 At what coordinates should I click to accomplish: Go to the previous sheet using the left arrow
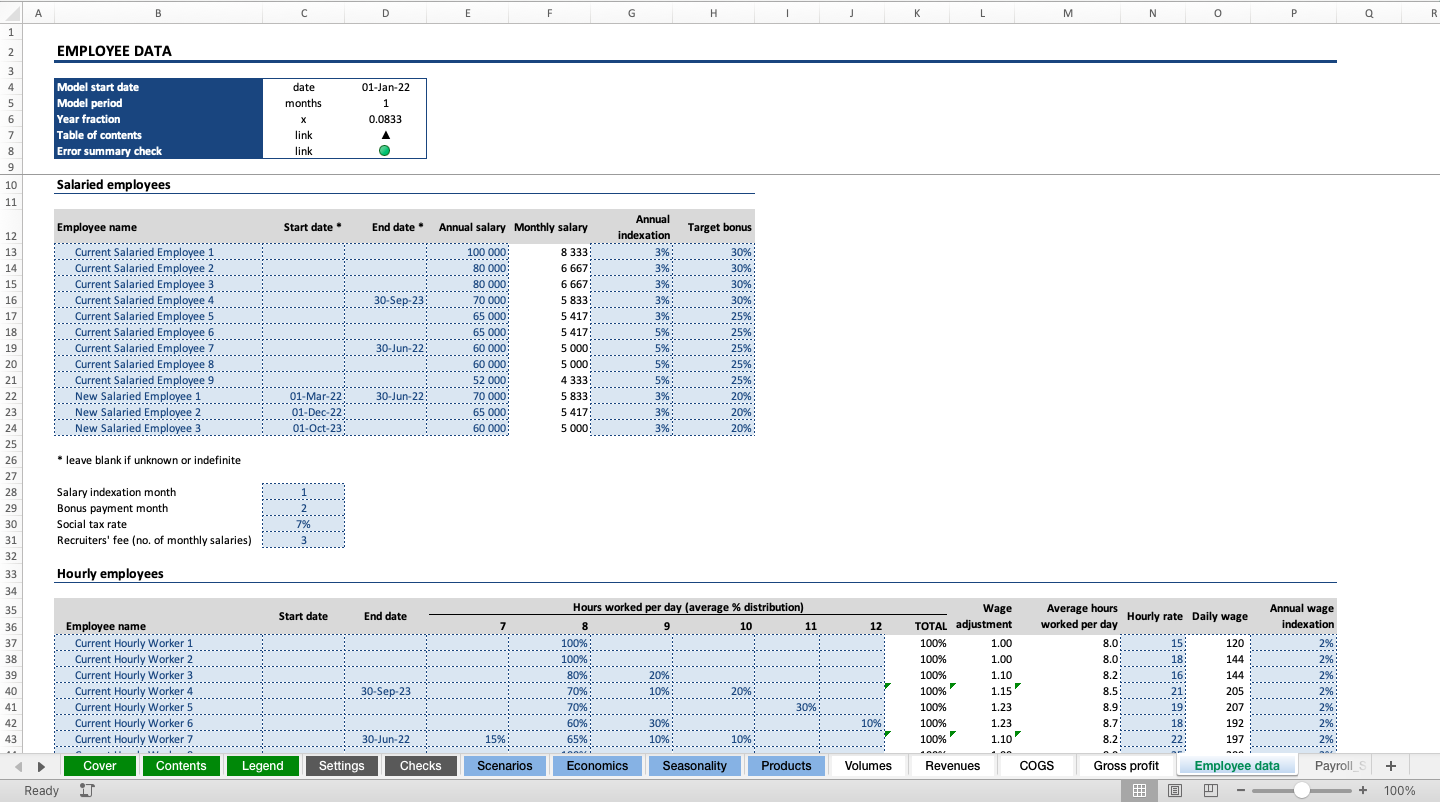pos(19,766)
